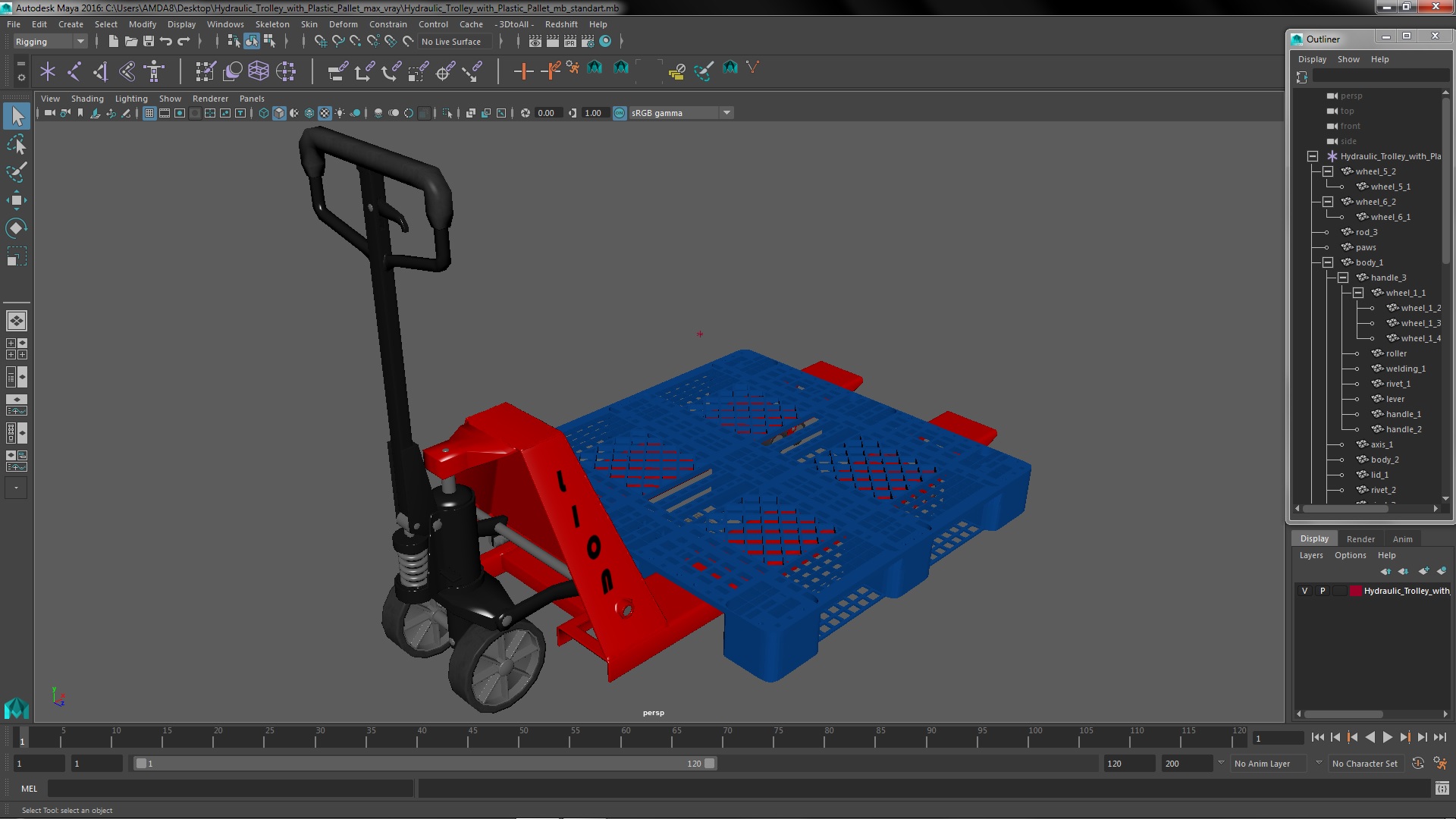1456x819 pixels.
Task: Open the Skeleton menu
Action: pyautogui.click(x=272, y=24)
